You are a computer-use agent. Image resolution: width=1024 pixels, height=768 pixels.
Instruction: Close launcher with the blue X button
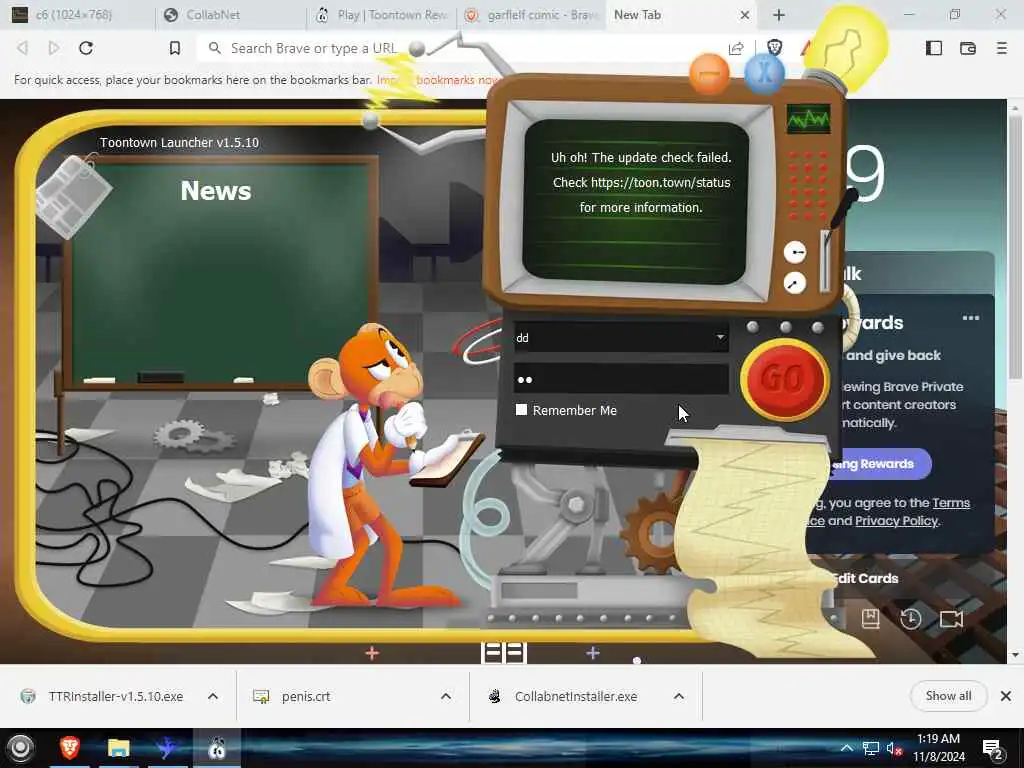point(764,72)
